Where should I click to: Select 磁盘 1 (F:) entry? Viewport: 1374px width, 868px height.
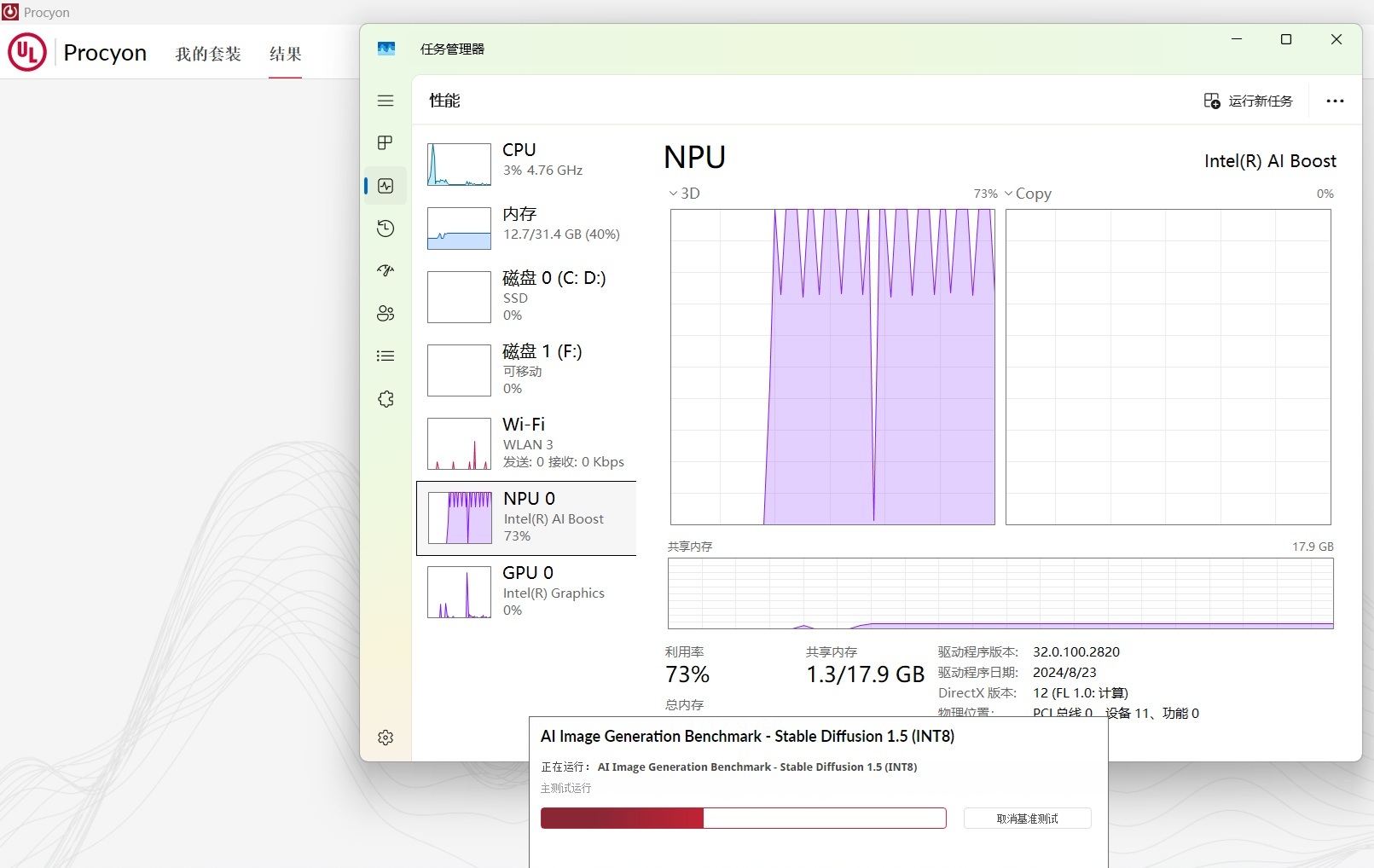526,369
